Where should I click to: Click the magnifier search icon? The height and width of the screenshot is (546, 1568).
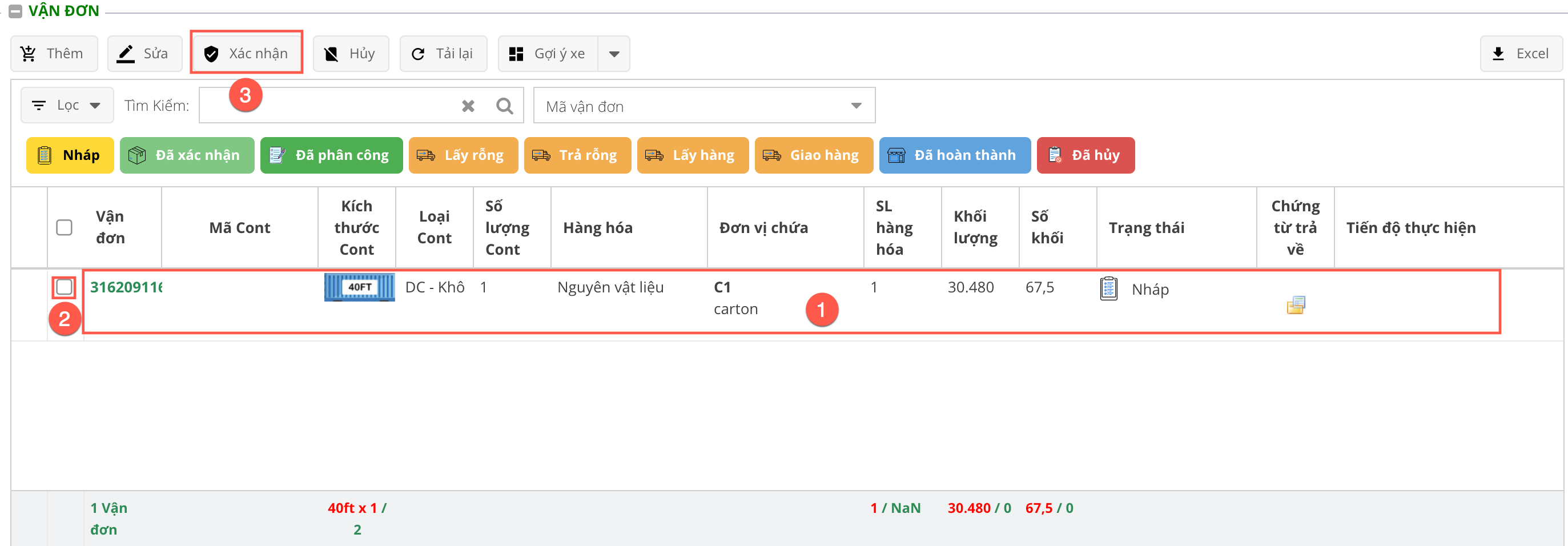(504, 106)
